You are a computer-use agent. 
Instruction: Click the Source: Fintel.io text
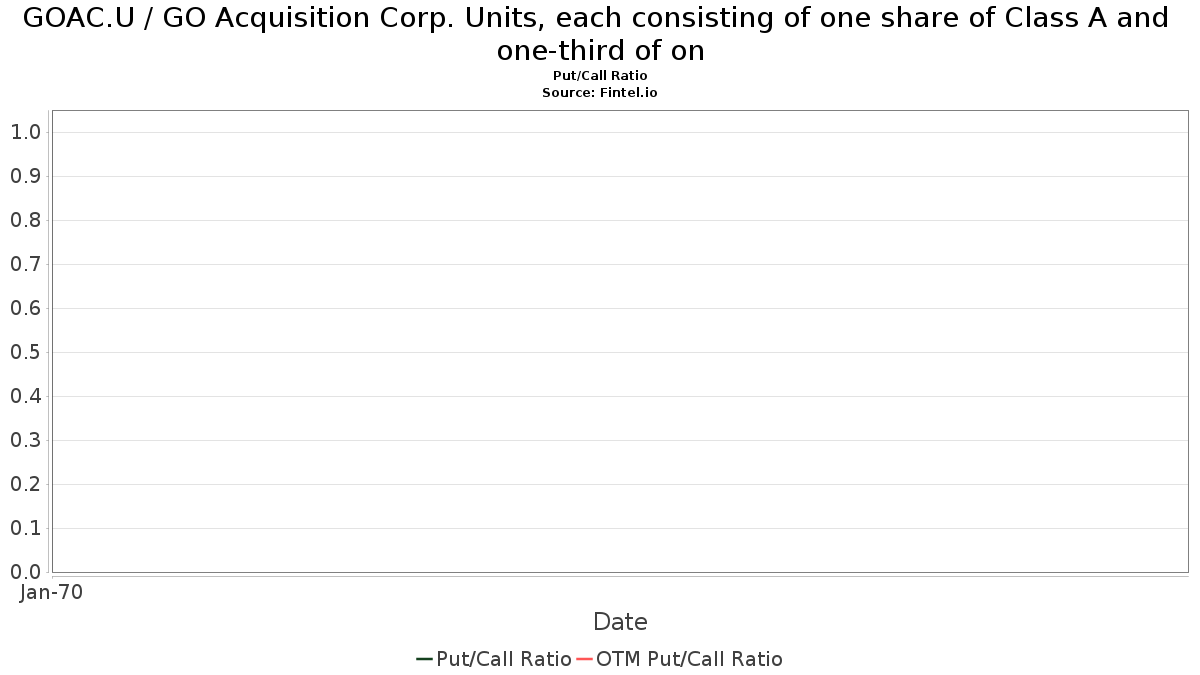[x=600, y=92]
